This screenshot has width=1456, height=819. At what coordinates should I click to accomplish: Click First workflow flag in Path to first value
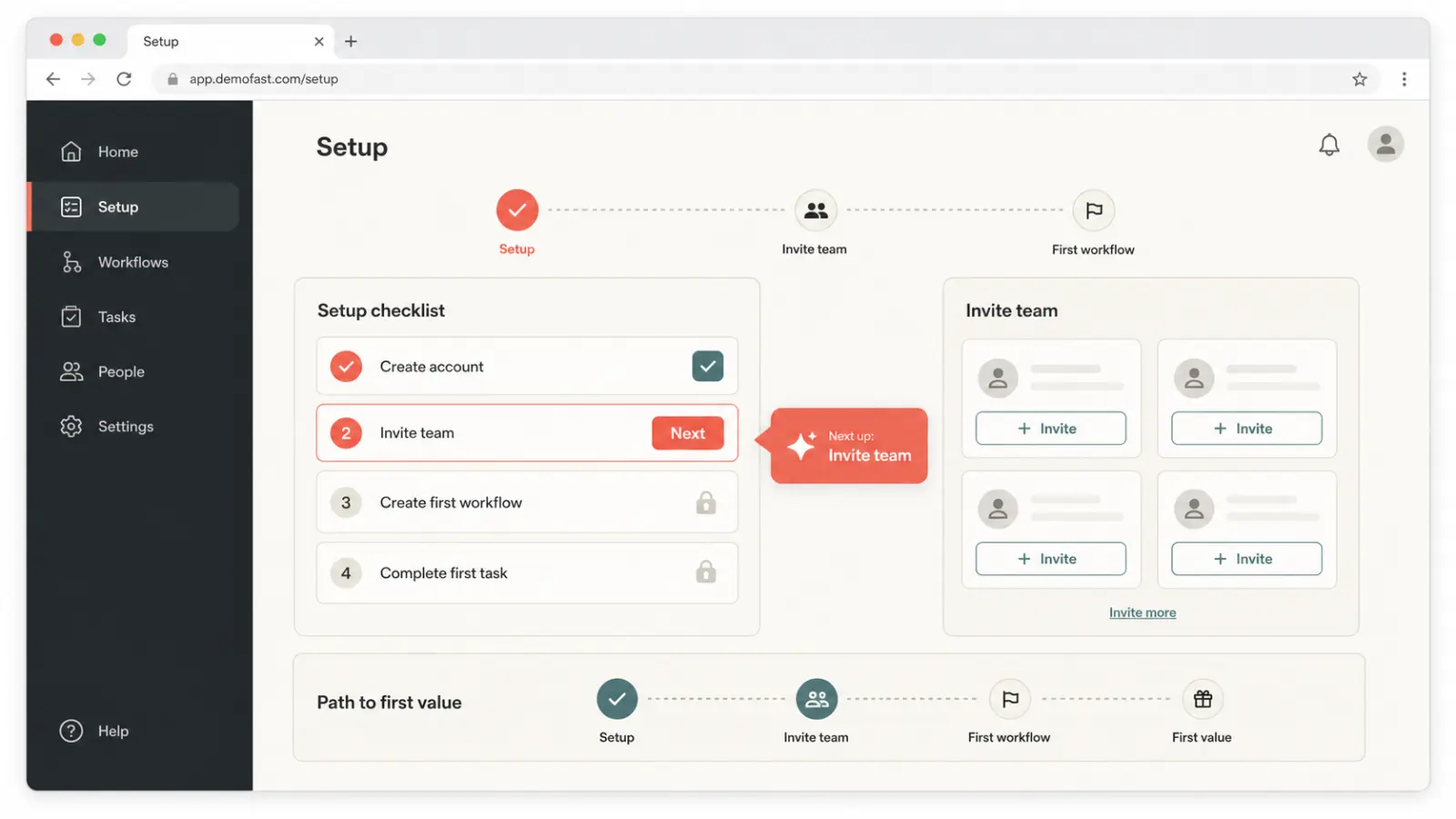pos(1010,699)
